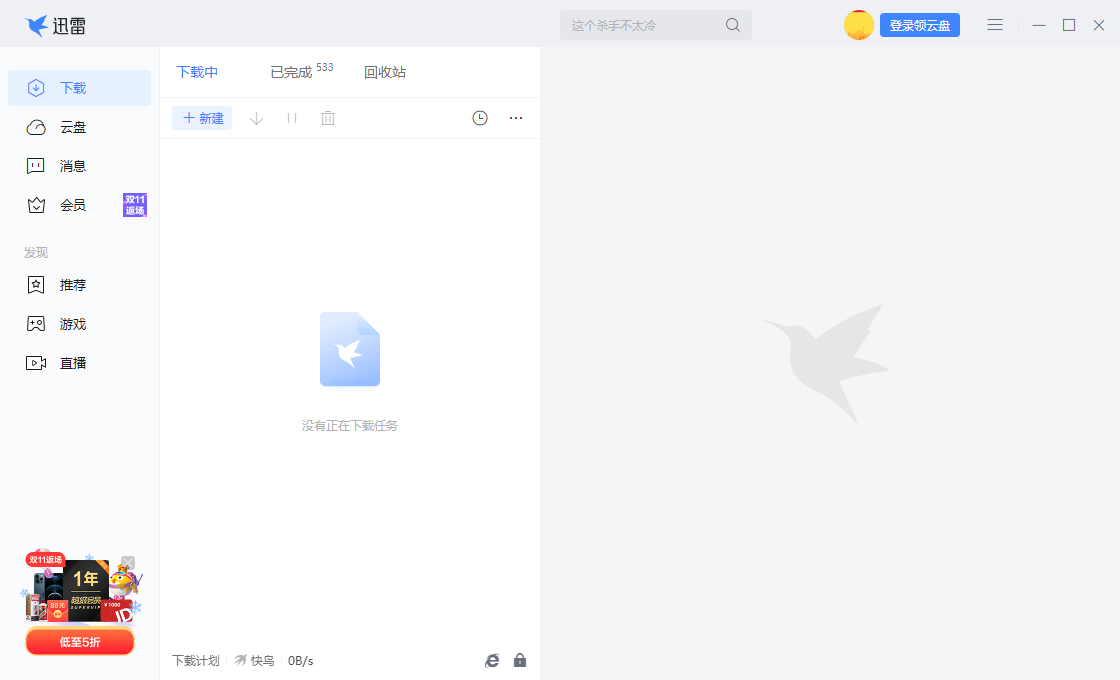This screenshot has width=1120, height=680.
Task: Open the download history clock icon
Action: click(480, 118)
